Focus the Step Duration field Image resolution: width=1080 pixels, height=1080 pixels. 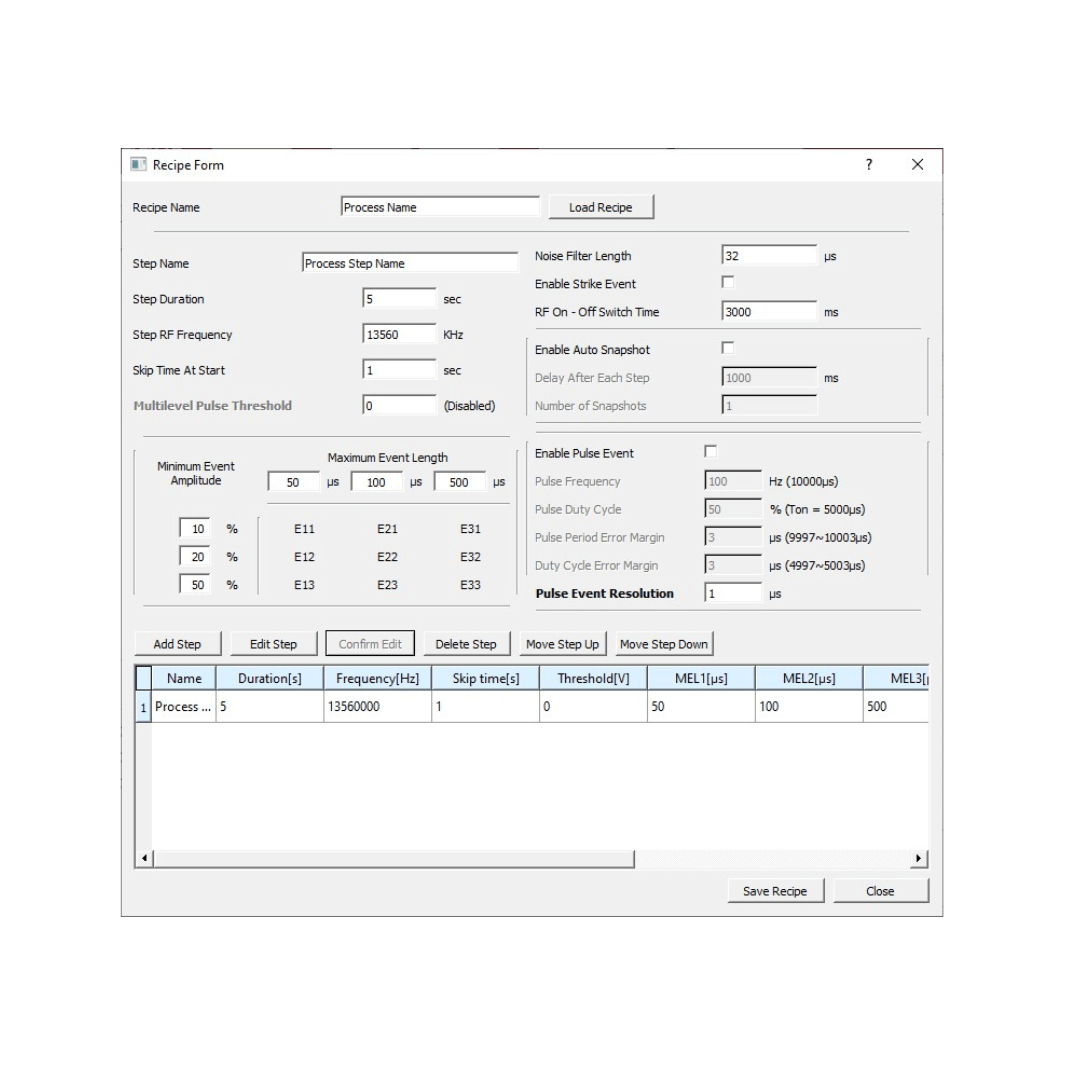tap(399, 299)
